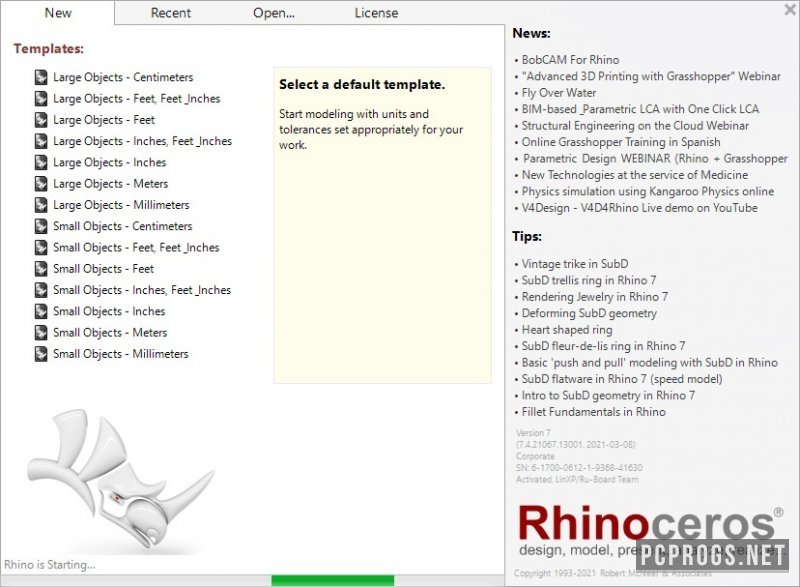This screenshot has height=587, width=800.
Task: Select template Large Objects - Centimeters
Action: coord(123,78)
